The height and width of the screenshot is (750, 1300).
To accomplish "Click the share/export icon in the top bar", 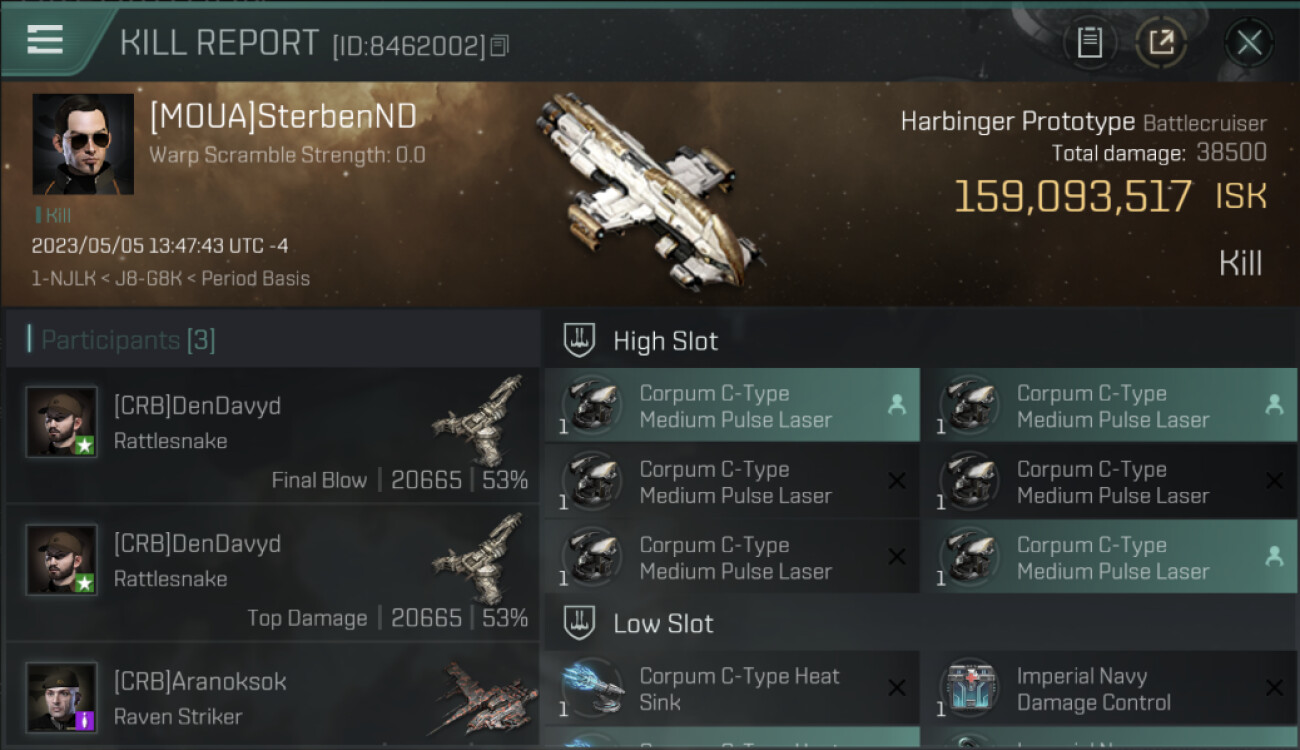I will tap(1161, 43).
